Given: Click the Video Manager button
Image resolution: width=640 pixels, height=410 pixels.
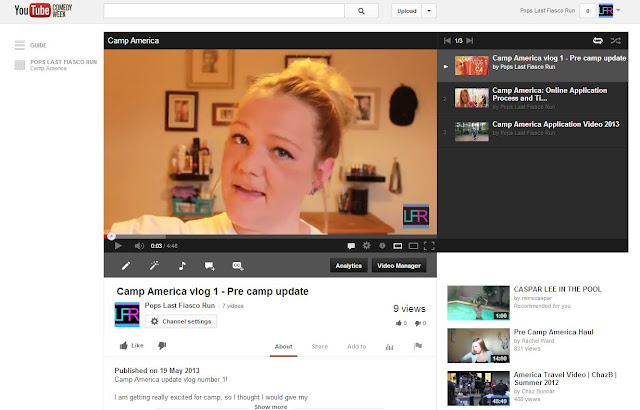Looking at the screenshot, I should click(x=399, y=266).
